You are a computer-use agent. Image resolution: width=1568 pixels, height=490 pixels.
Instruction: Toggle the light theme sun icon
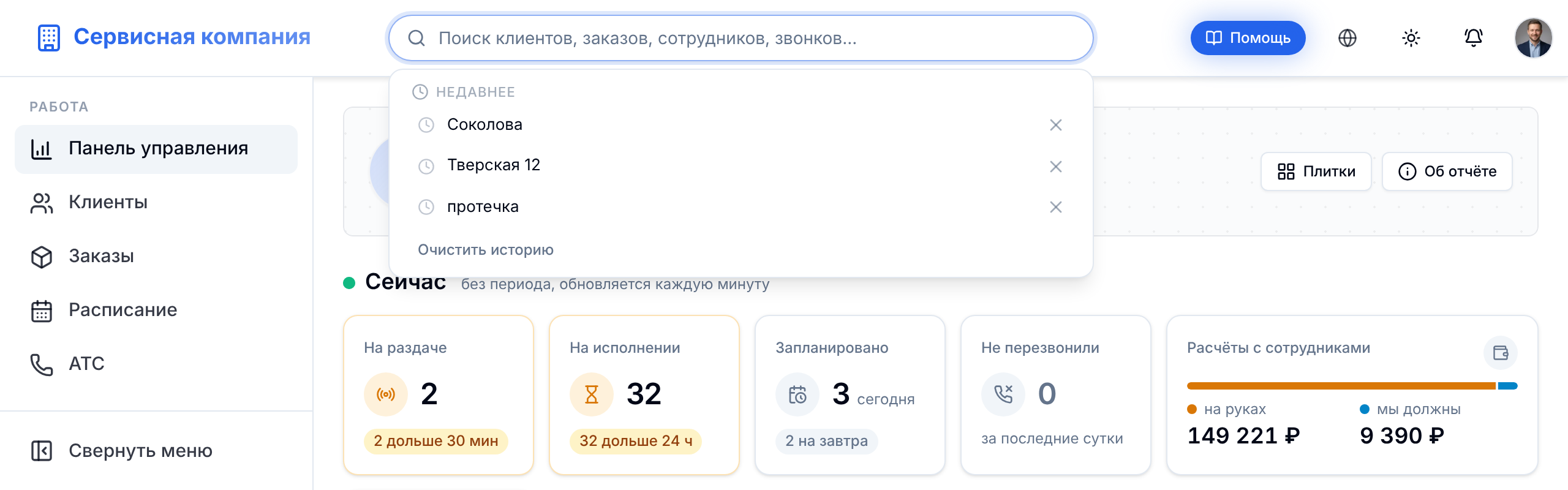click(x=1411, y=38)
